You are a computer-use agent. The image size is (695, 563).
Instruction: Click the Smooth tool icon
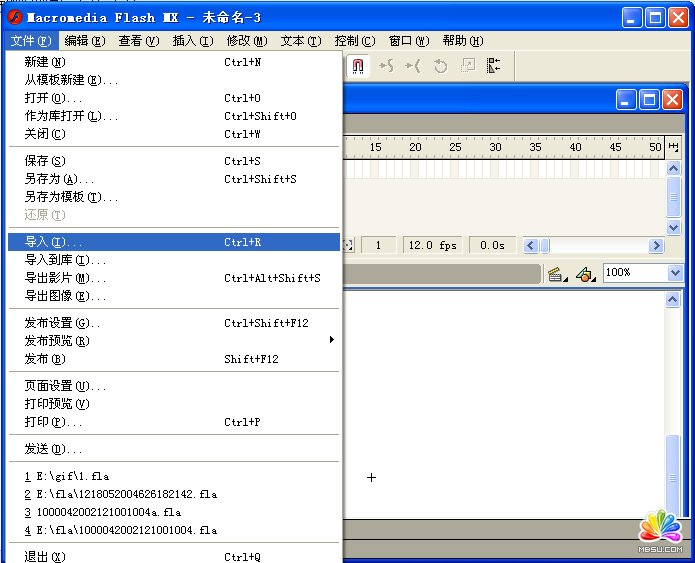(387, 66)
